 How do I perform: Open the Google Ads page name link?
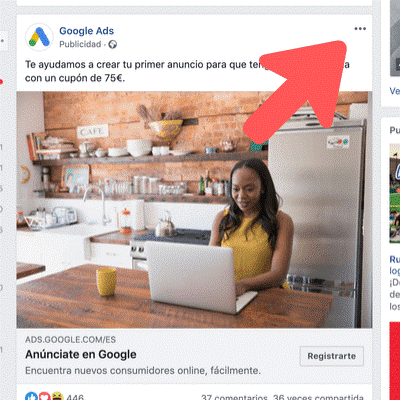86,31
